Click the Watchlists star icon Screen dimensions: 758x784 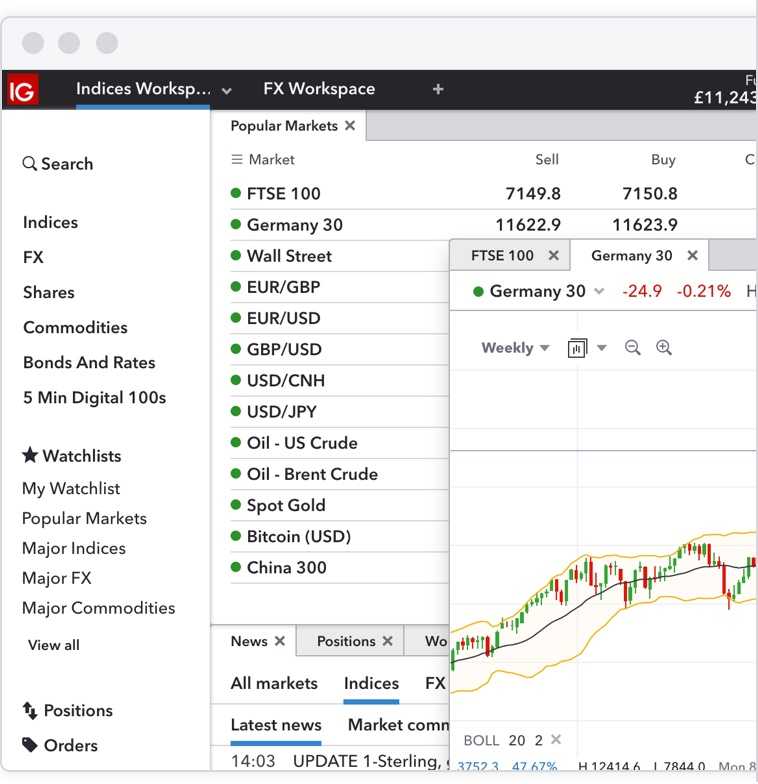pos(30,455)
